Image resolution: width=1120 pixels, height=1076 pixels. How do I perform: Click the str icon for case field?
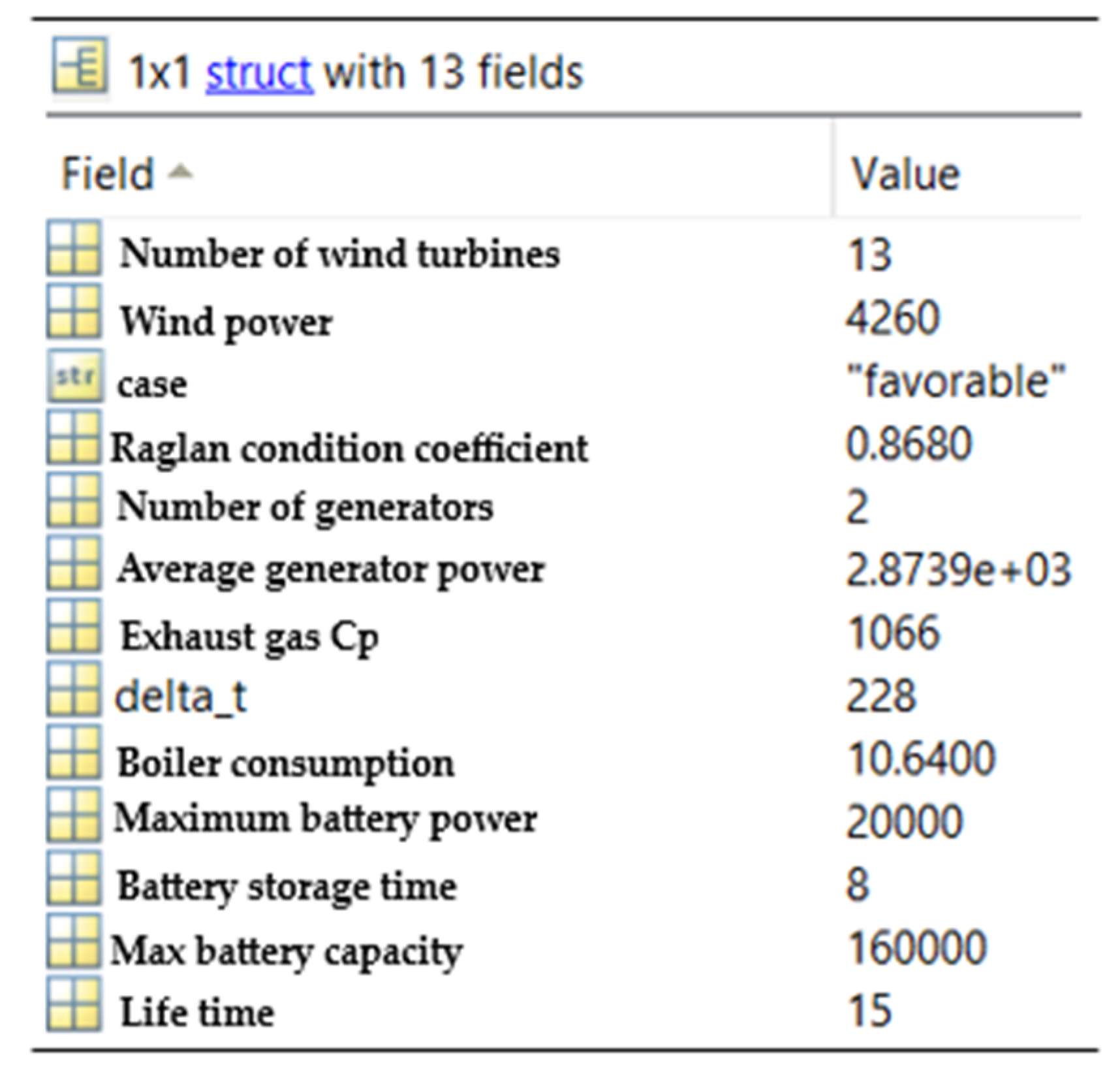[74, 375]
